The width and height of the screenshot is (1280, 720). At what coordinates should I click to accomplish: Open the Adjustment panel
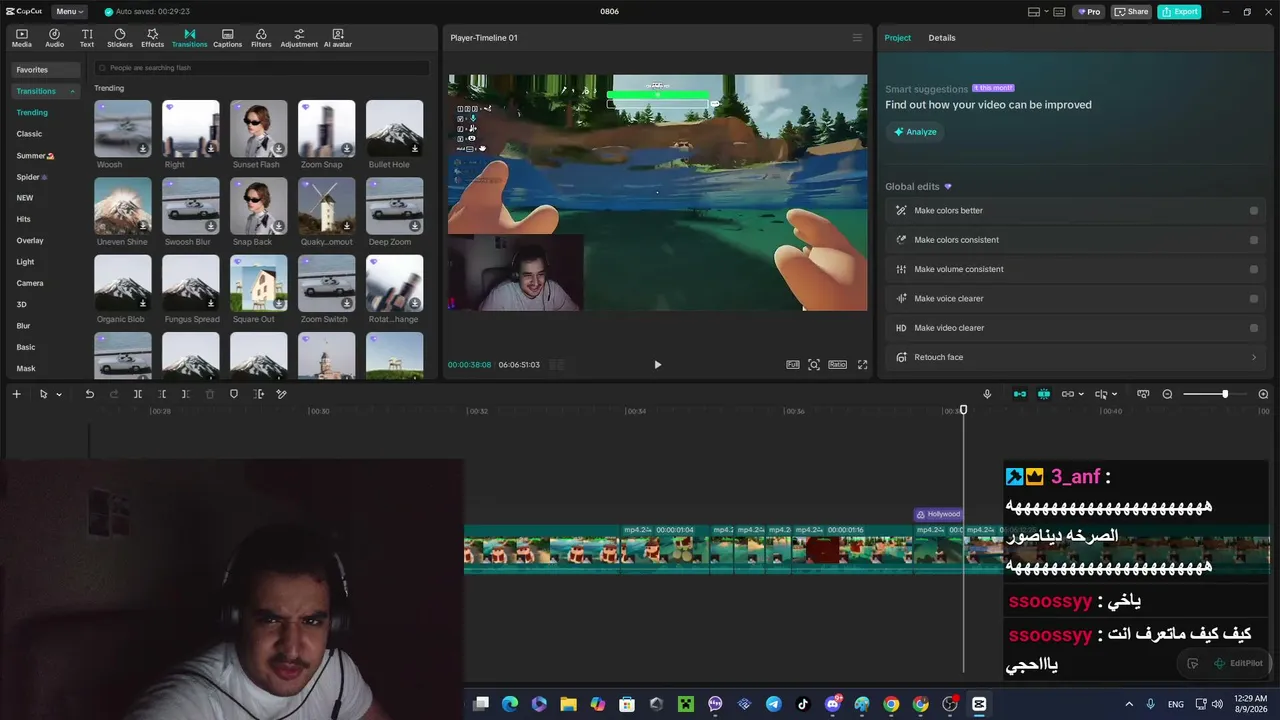pos(299,38)
